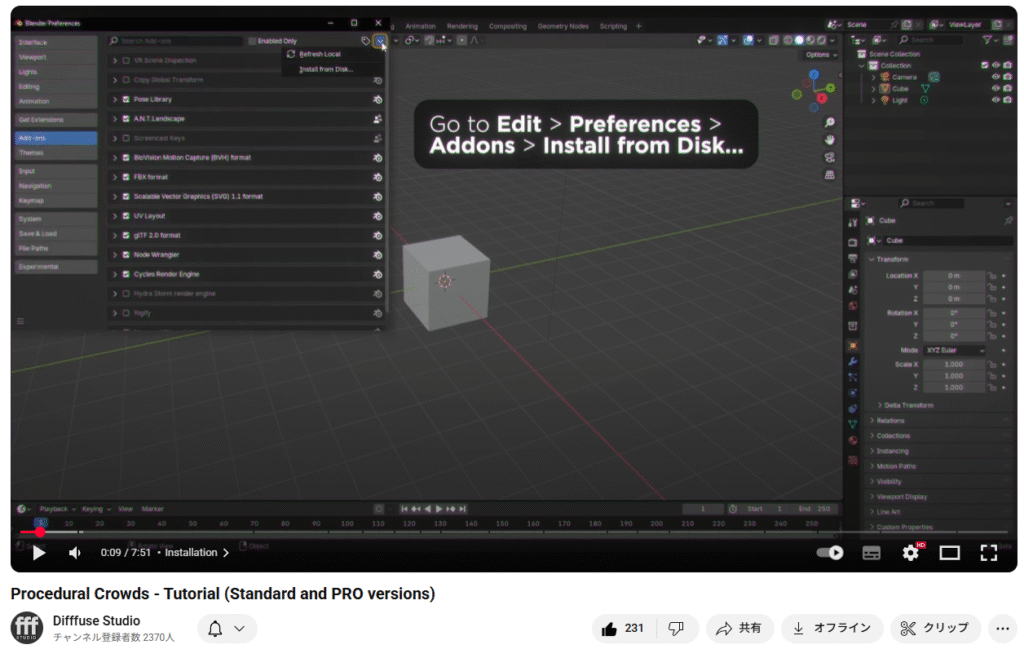Open video settings gear
The width and height of the screenshot is (1024, 649).
pyautogui.click(x=910, y=552)
